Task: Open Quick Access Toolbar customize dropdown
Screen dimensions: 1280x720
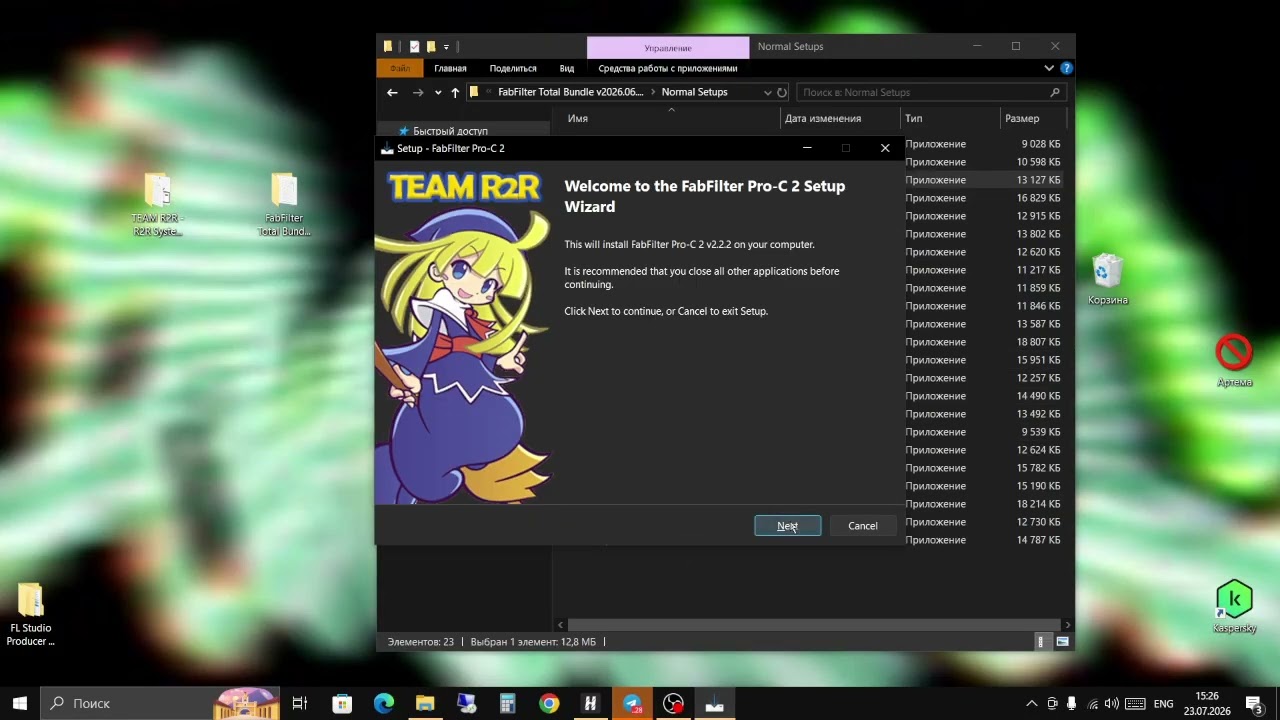Action: (x=446, y=47)
